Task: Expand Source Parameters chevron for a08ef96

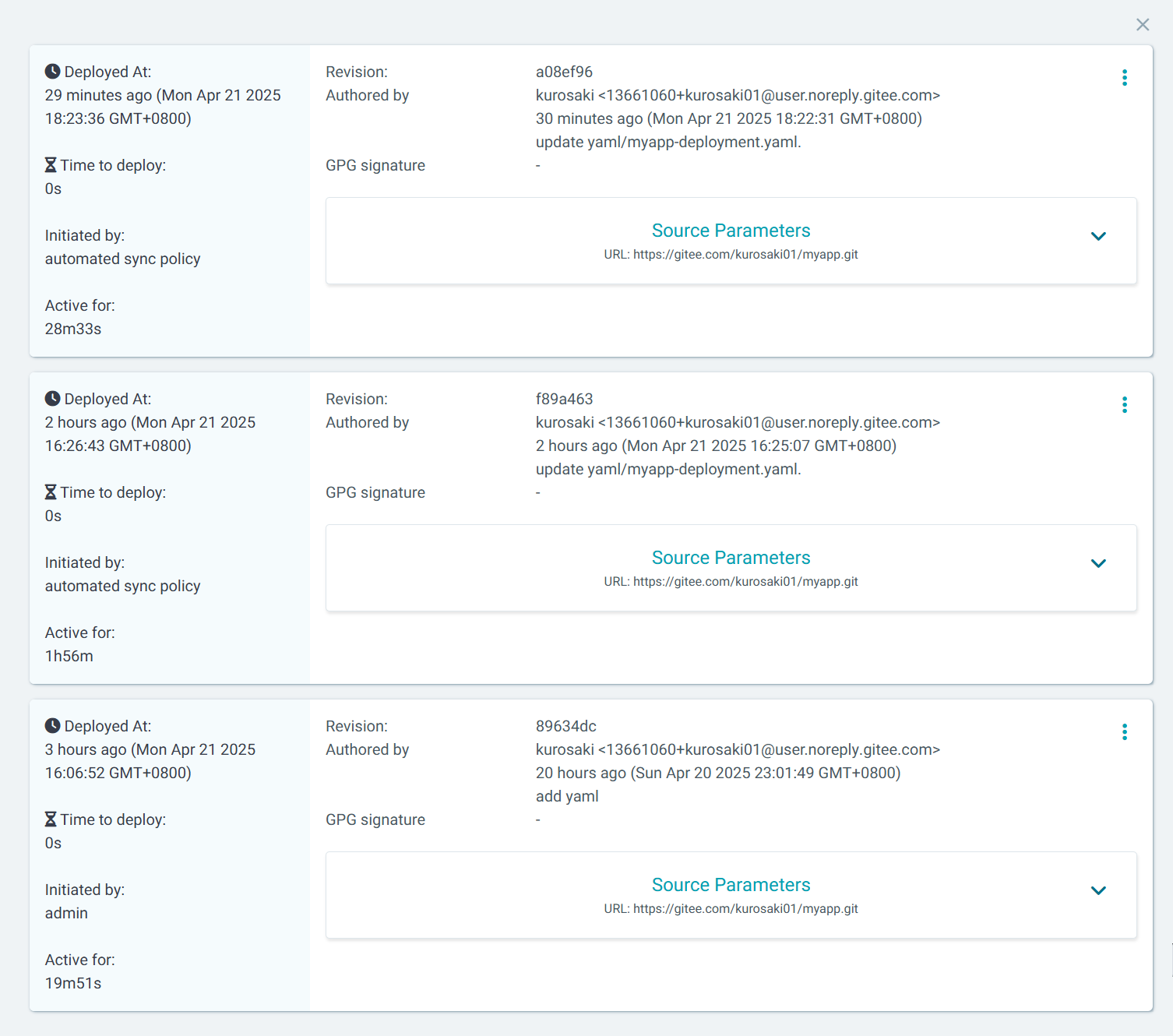Action: (x=1098, y=236)
